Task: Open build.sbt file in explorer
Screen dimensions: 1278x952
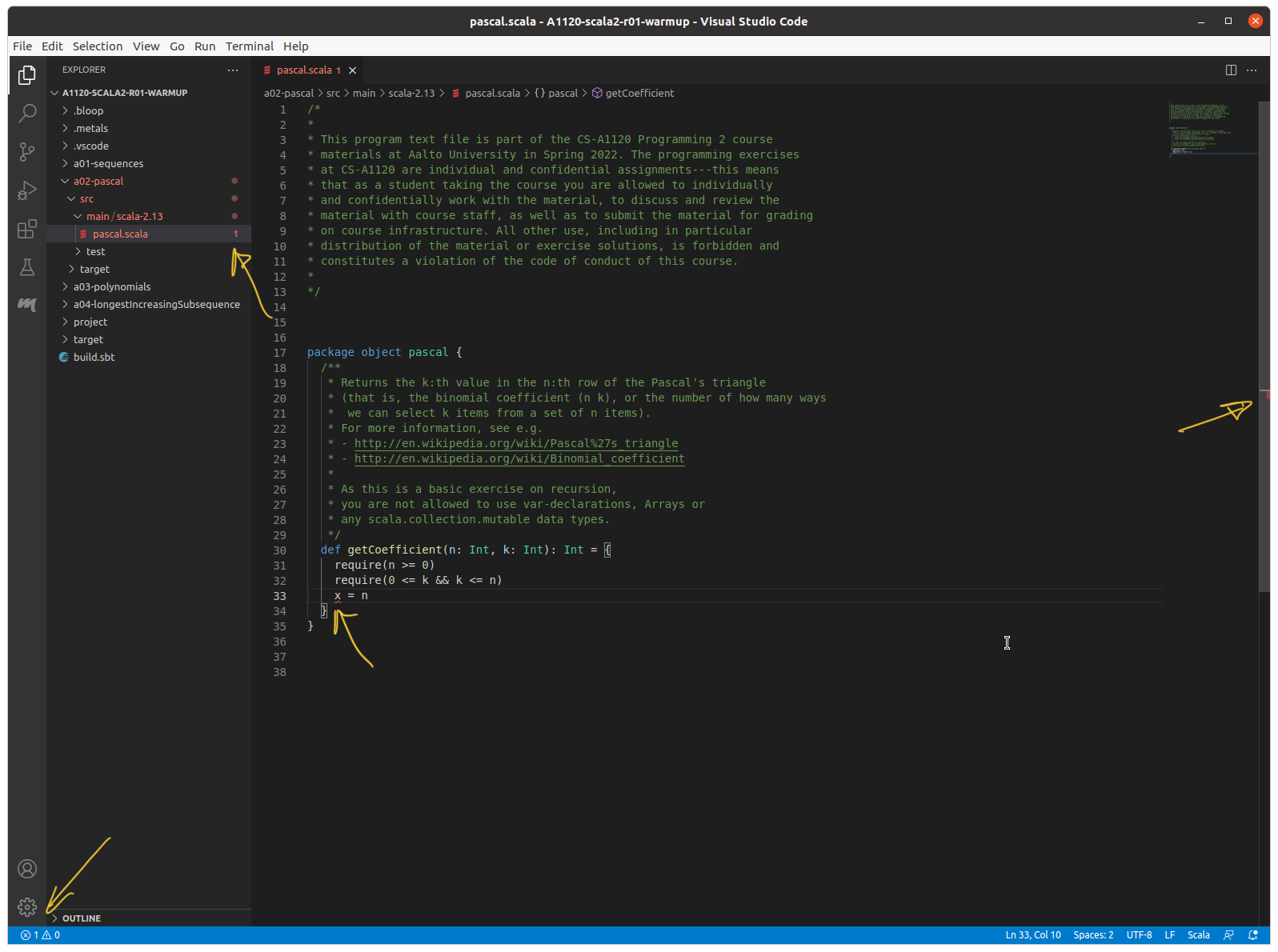Action: [94, 357]
